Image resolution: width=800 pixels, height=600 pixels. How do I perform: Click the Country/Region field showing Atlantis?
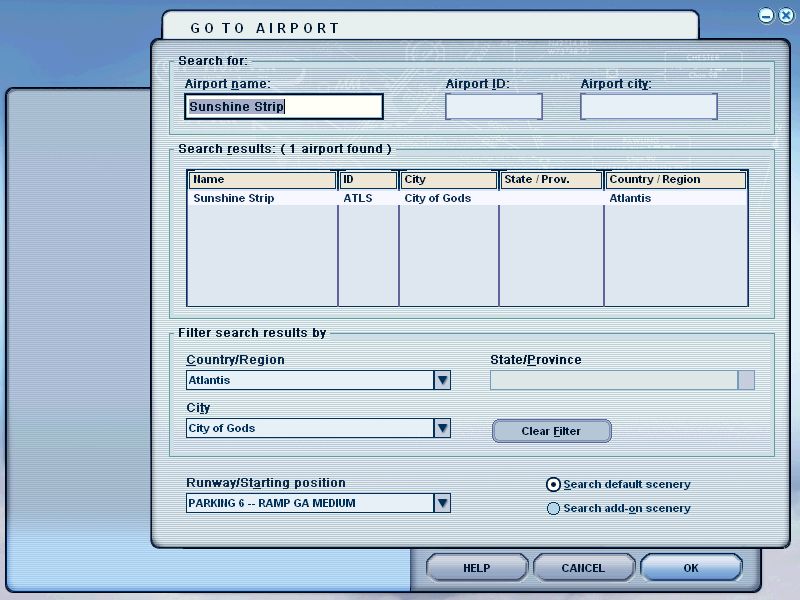coord(310,380)
